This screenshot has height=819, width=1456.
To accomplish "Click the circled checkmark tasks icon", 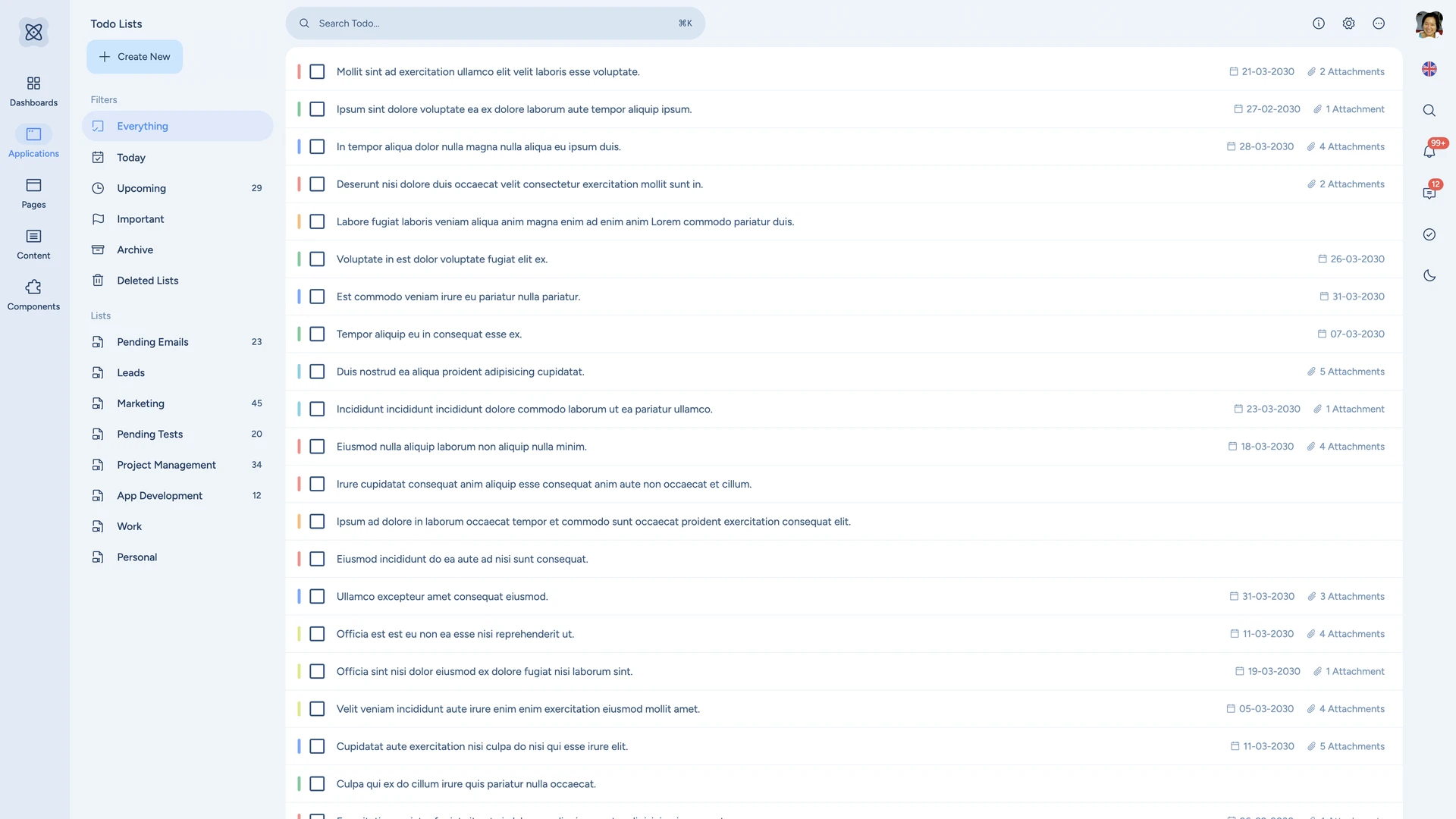I will 1429,234.
